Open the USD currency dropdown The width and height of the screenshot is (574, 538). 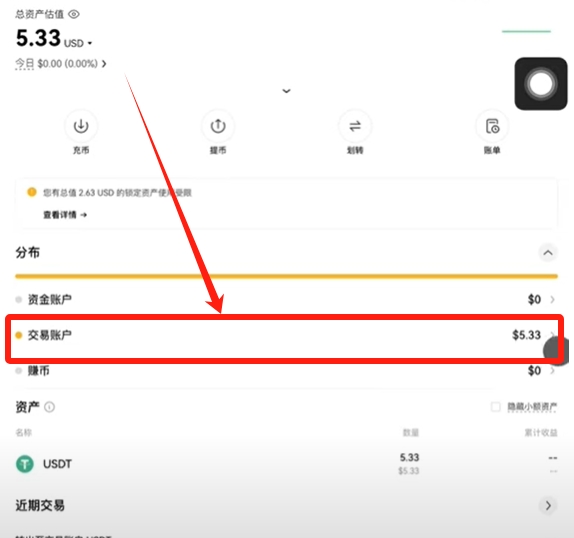click(78, 44)
